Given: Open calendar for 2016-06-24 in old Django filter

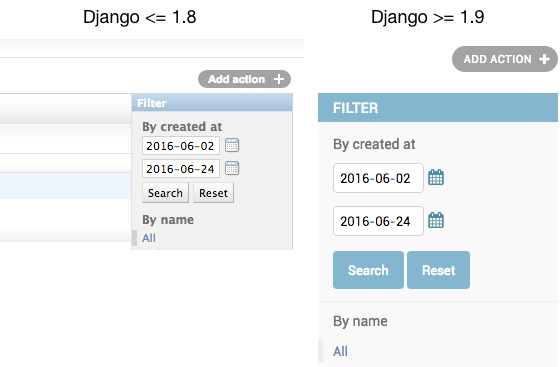Looking at the screenshot, I should click(x=232, y=168).
